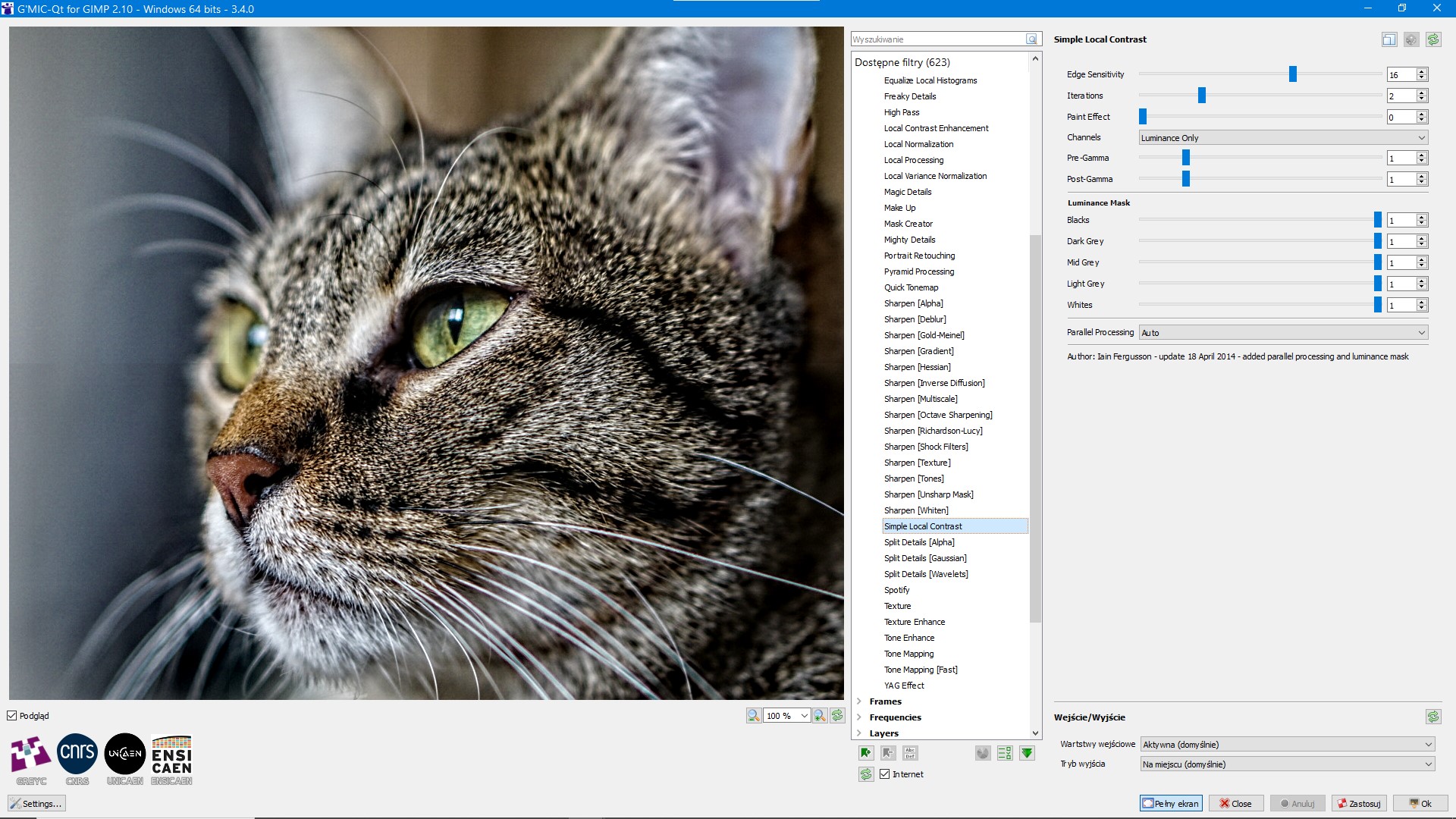Zoom in on the preview image

pyautogui.click(x=820, y=715)
